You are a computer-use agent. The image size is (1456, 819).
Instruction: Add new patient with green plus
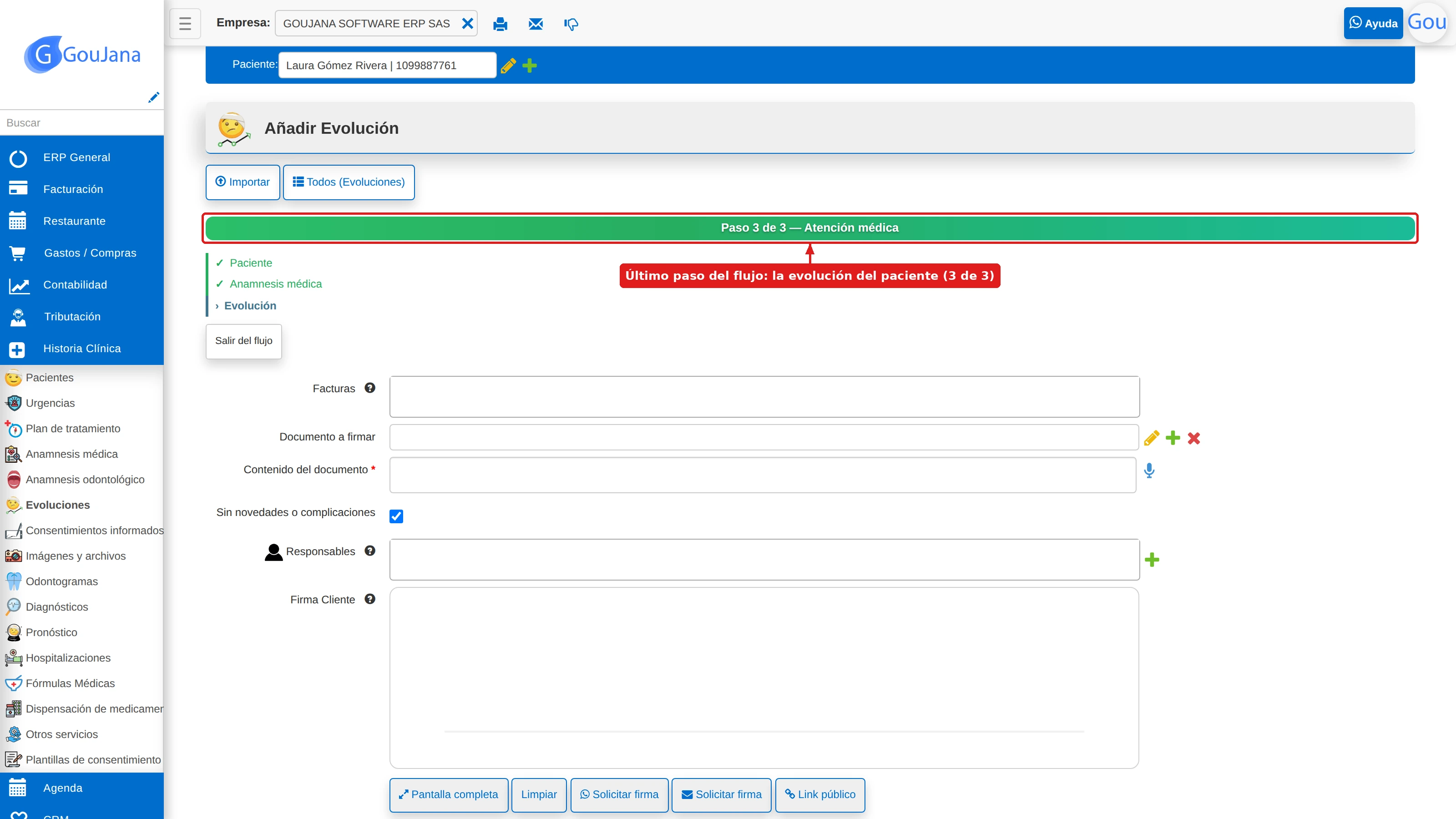click(x=530, y=66)
